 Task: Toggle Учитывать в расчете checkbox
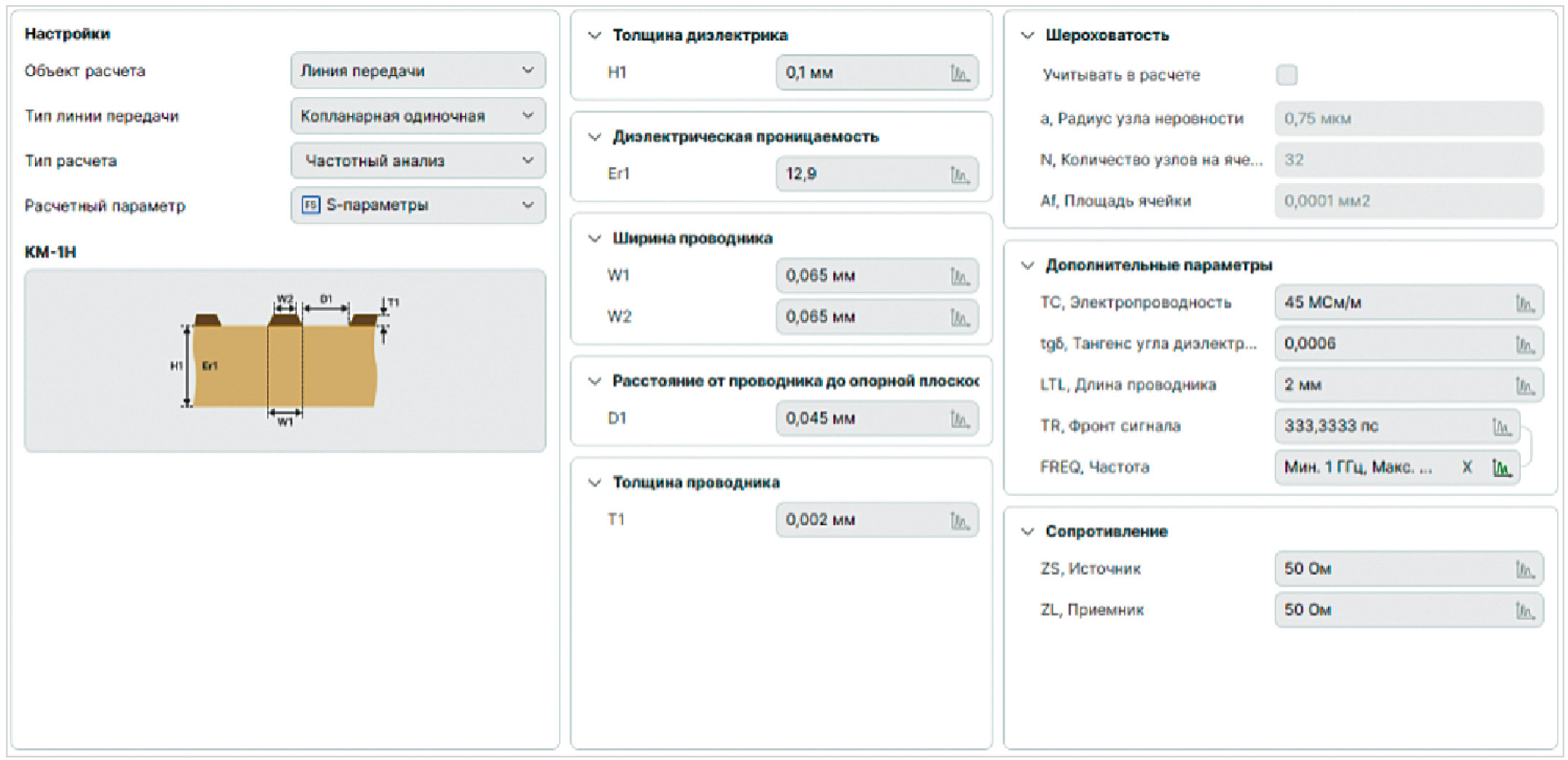1287,75
